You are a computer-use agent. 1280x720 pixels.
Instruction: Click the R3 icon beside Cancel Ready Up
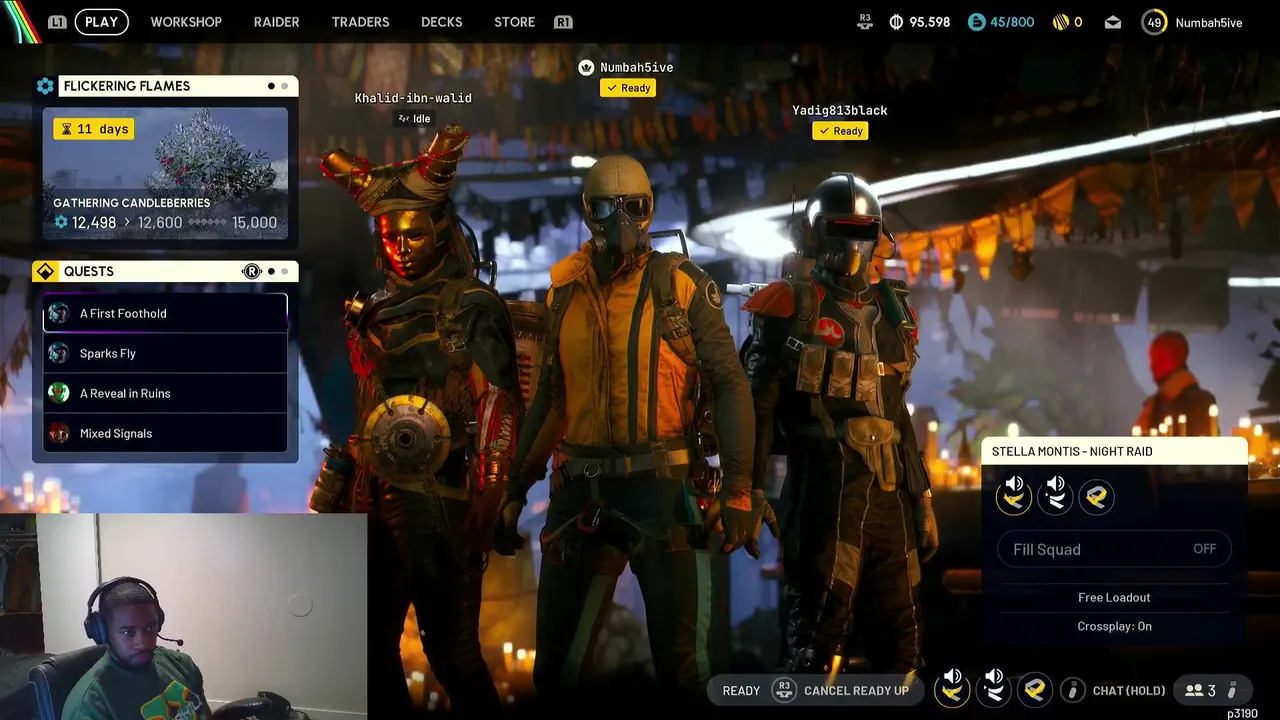(x=784, y=690)
